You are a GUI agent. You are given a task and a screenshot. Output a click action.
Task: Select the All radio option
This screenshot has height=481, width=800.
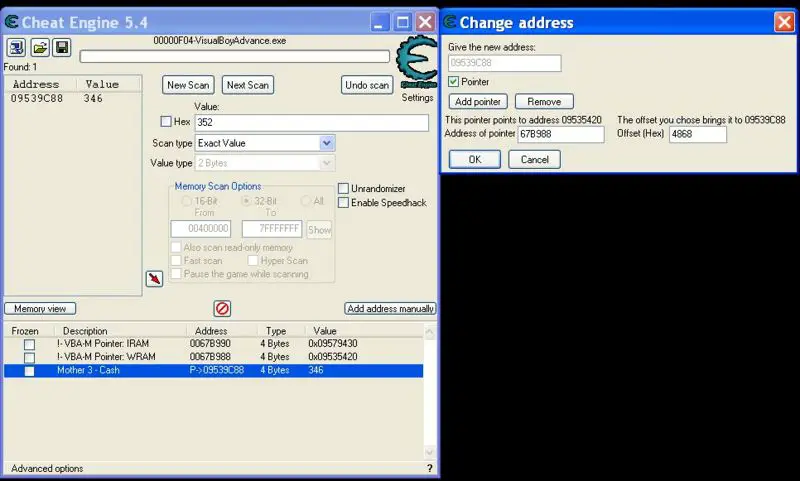[x=306, y=201]
